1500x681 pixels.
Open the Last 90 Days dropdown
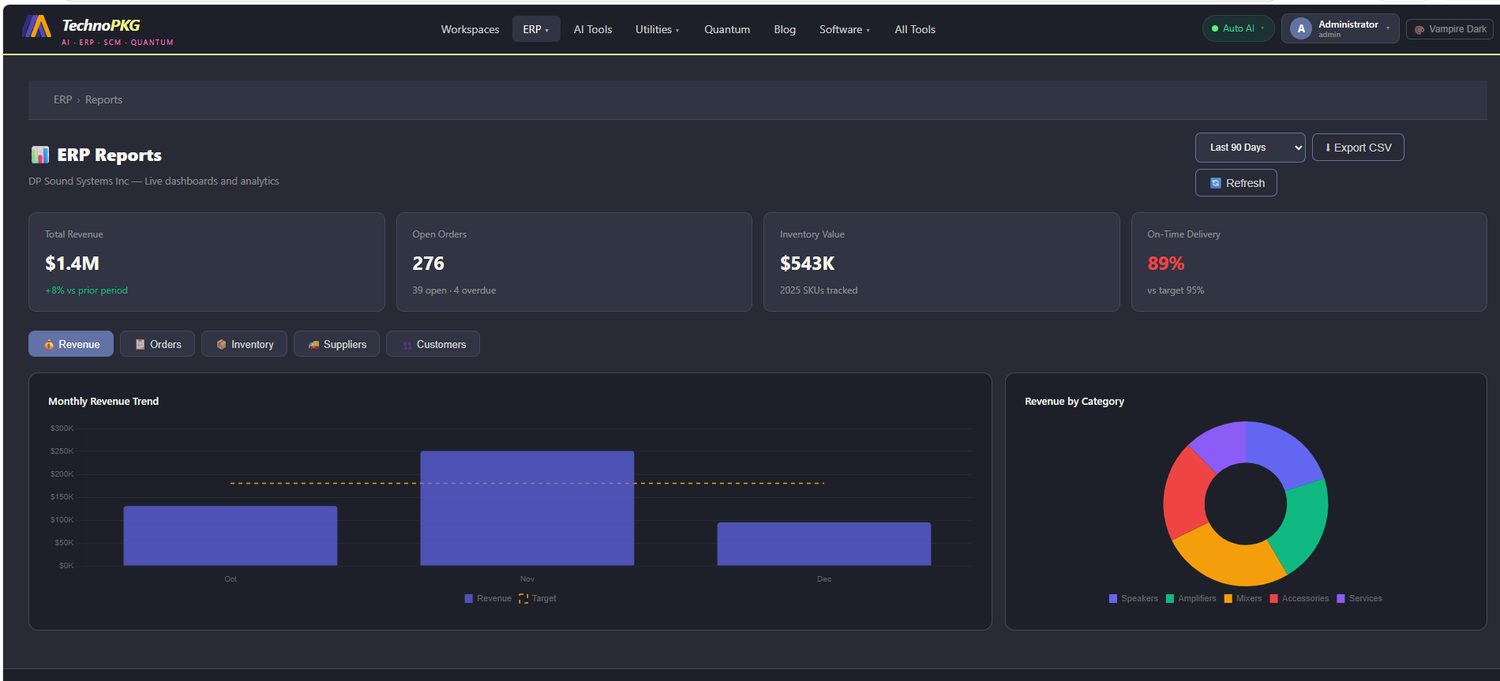click(1250, 147)
